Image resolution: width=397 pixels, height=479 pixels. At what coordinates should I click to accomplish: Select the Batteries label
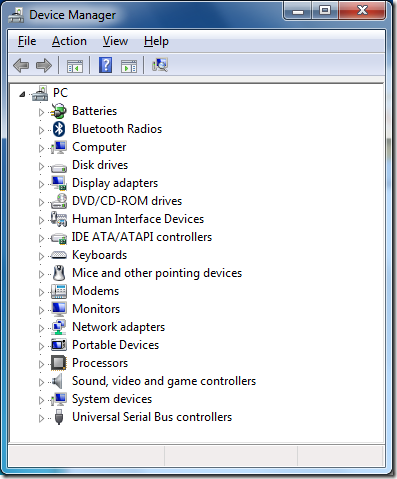click(x=95, y=111)
